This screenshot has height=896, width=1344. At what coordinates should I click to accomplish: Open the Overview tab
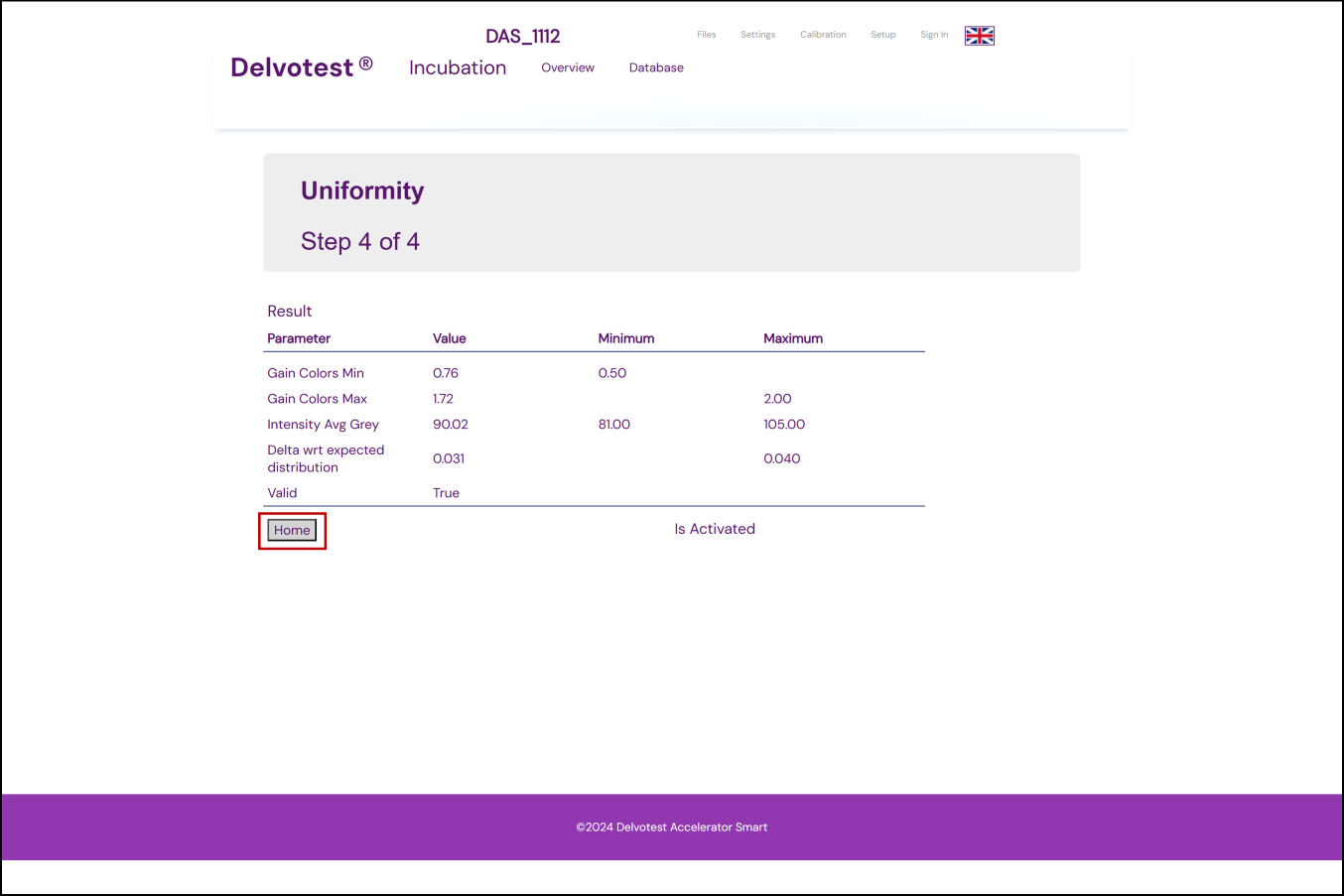[567, 67]
